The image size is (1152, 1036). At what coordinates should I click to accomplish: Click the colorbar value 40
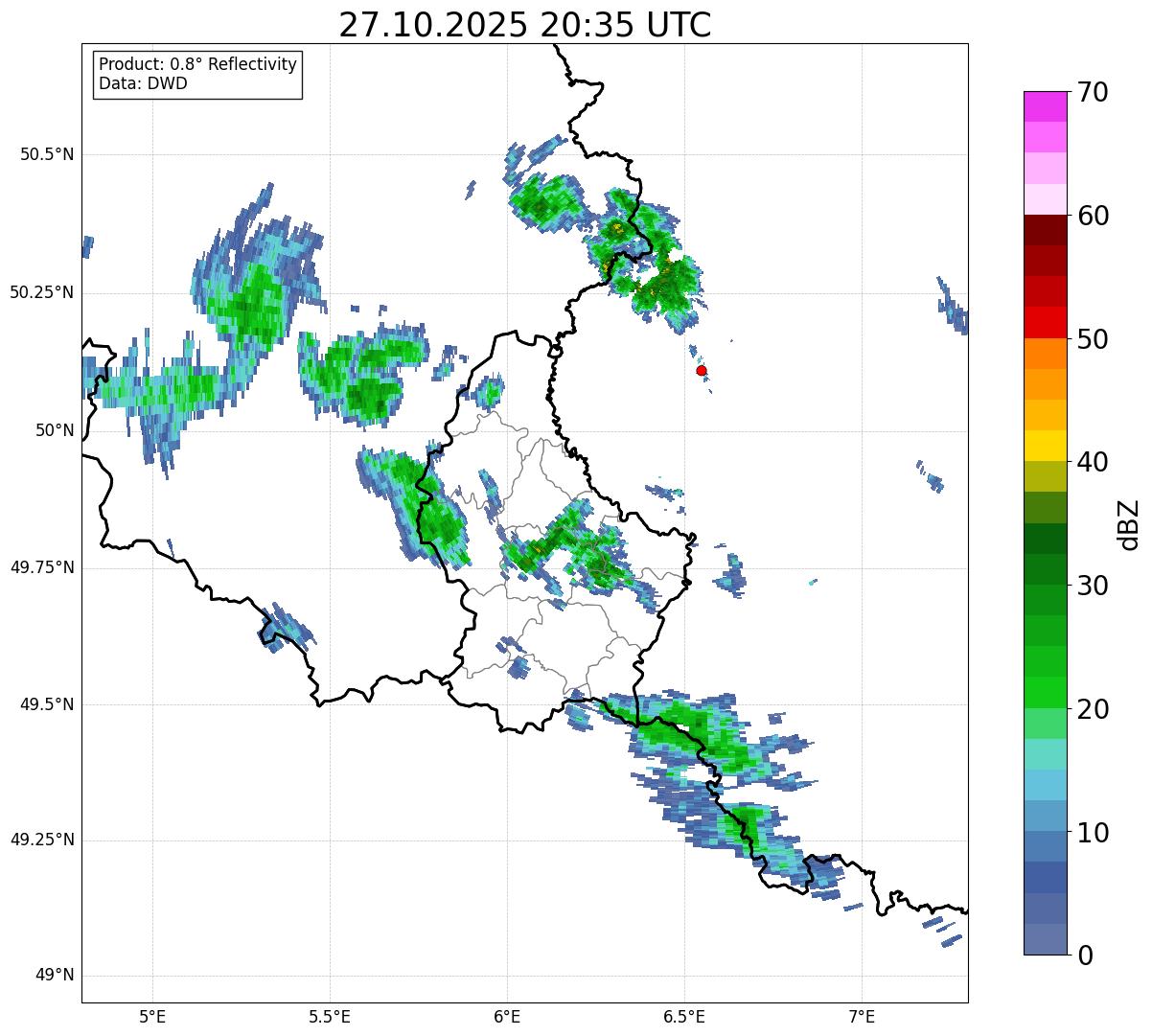(x=1093, y=462)
